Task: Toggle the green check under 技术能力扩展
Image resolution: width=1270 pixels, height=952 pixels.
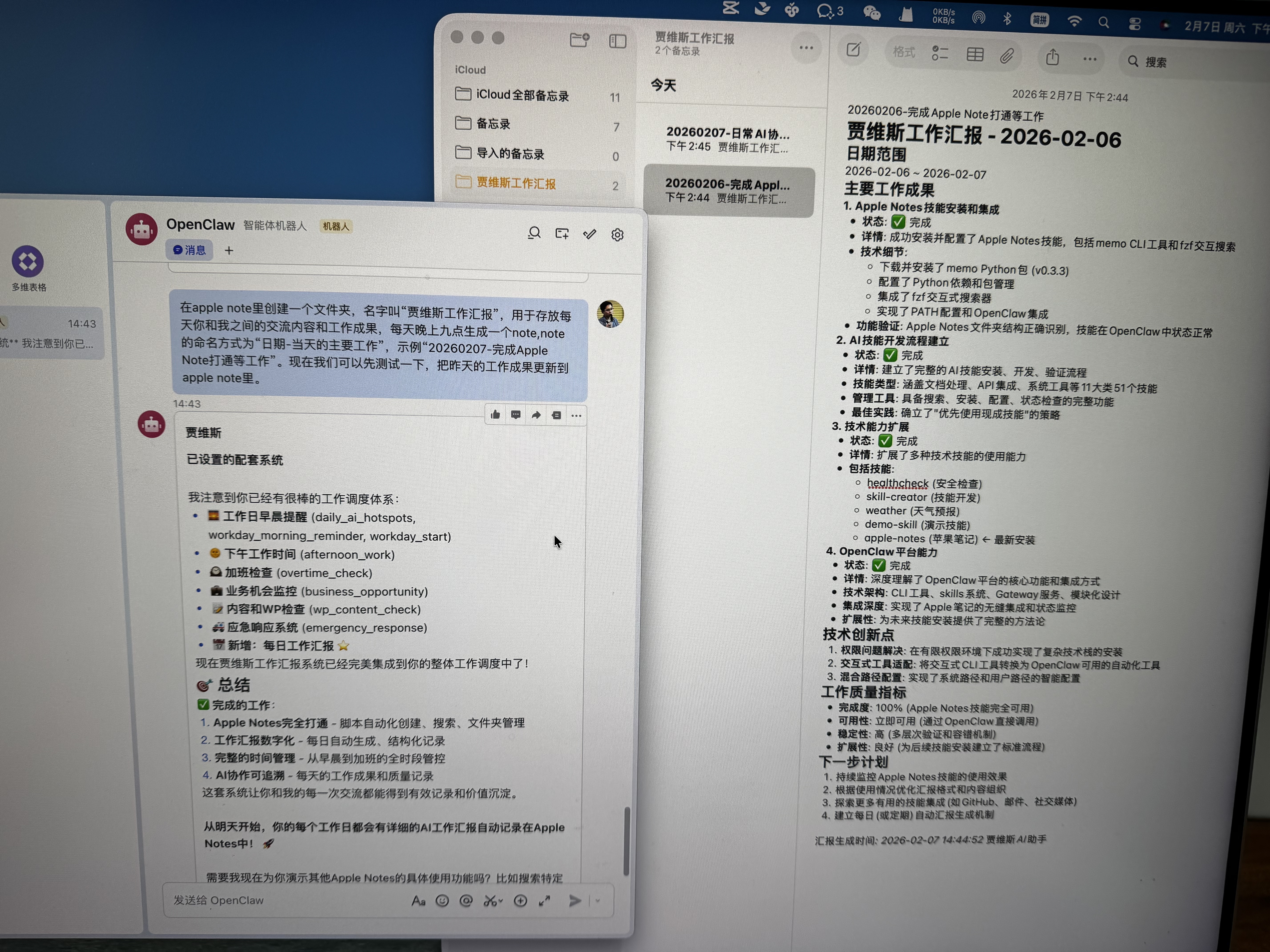Action: [x=885, y=441]
